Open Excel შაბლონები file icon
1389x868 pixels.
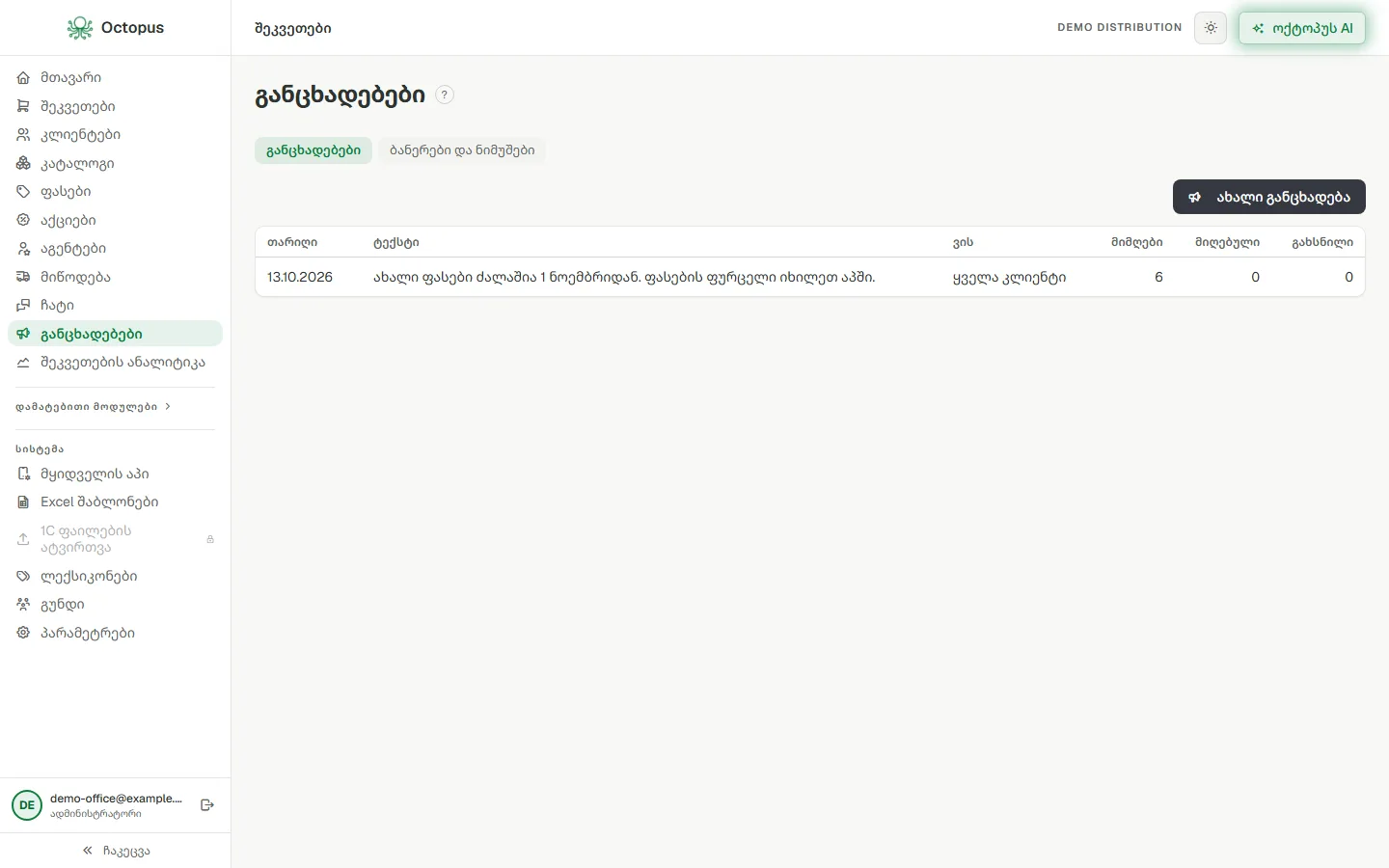point(23,502)
